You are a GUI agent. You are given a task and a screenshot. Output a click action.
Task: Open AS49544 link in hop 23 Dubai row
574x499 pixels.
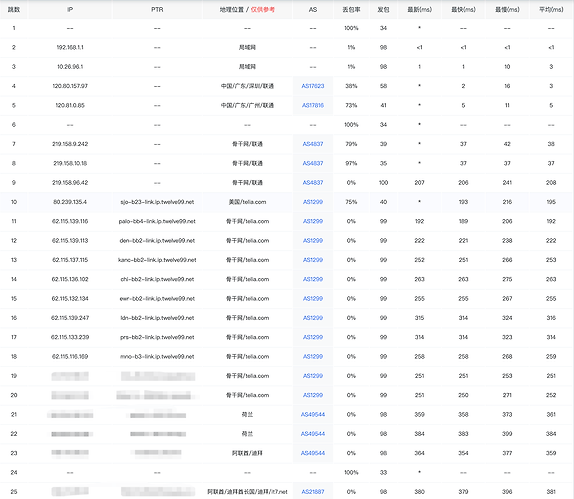(313, 453)
